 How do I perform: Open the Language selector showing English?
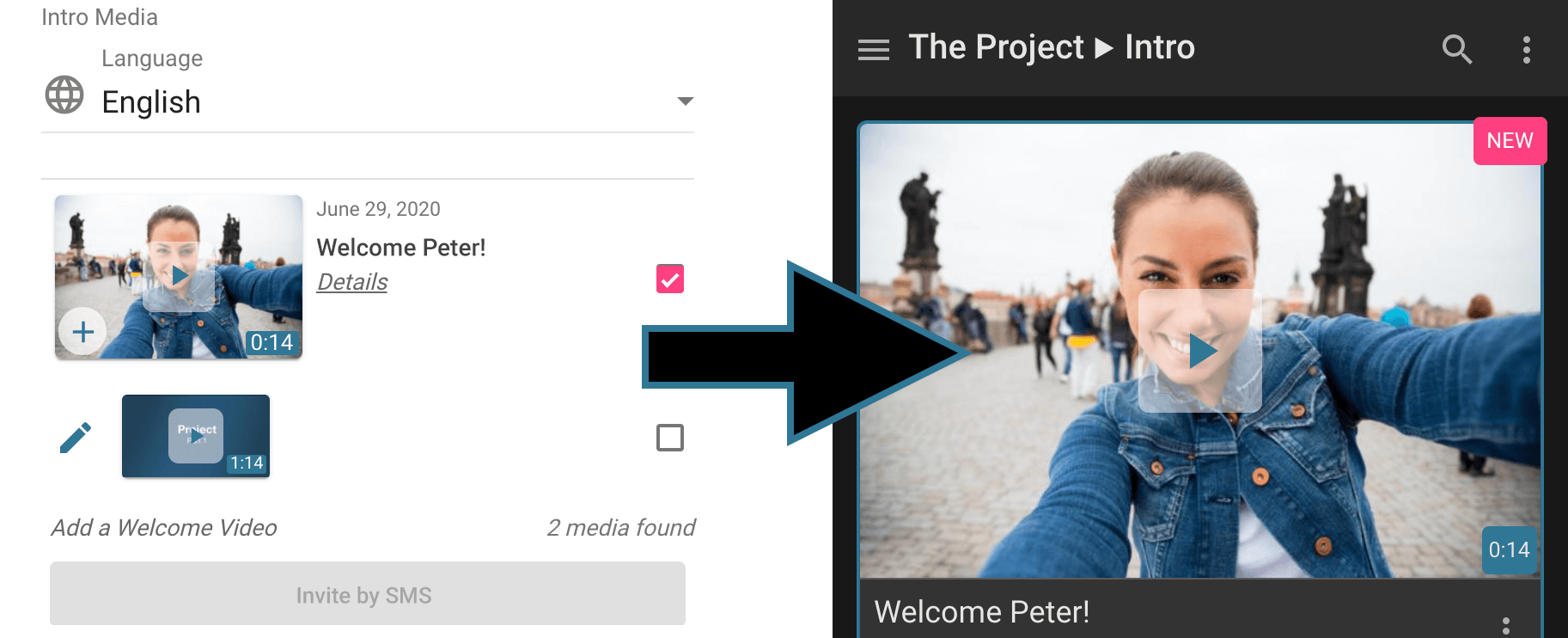coord(369,102)
